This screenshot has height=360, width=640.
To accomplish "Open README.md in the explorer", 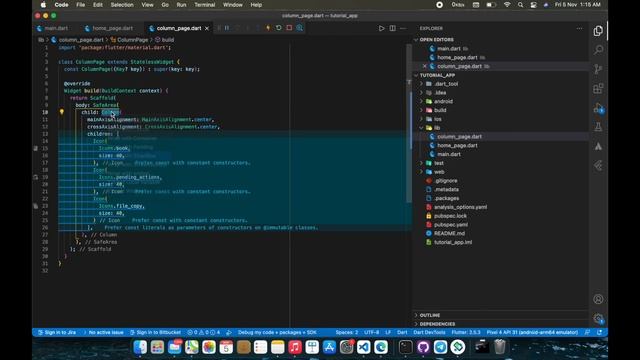I will tap(449, 233).
